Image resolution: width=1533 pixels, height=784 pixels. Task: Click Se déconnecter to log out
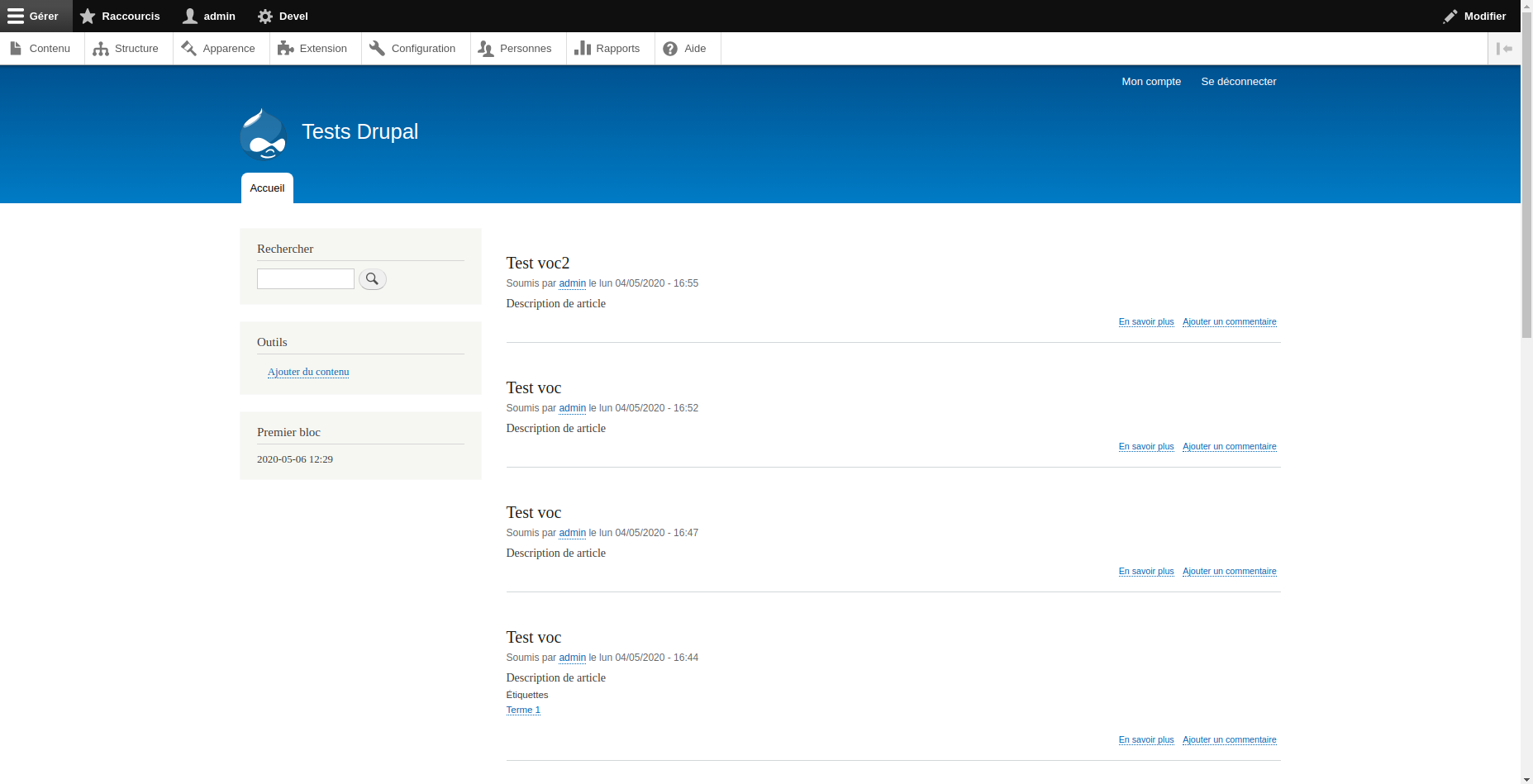click(x=1239, y=81)
